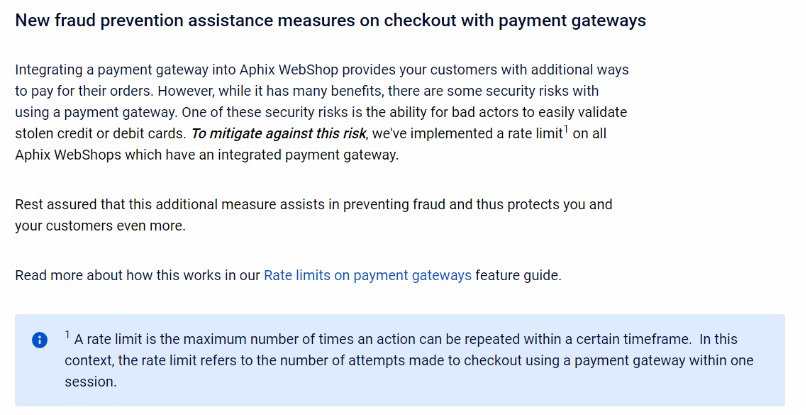The height and width of the screenshot is (415, 806).
Task: Click the line 'your customers even more.'
Action: point(100,225)
